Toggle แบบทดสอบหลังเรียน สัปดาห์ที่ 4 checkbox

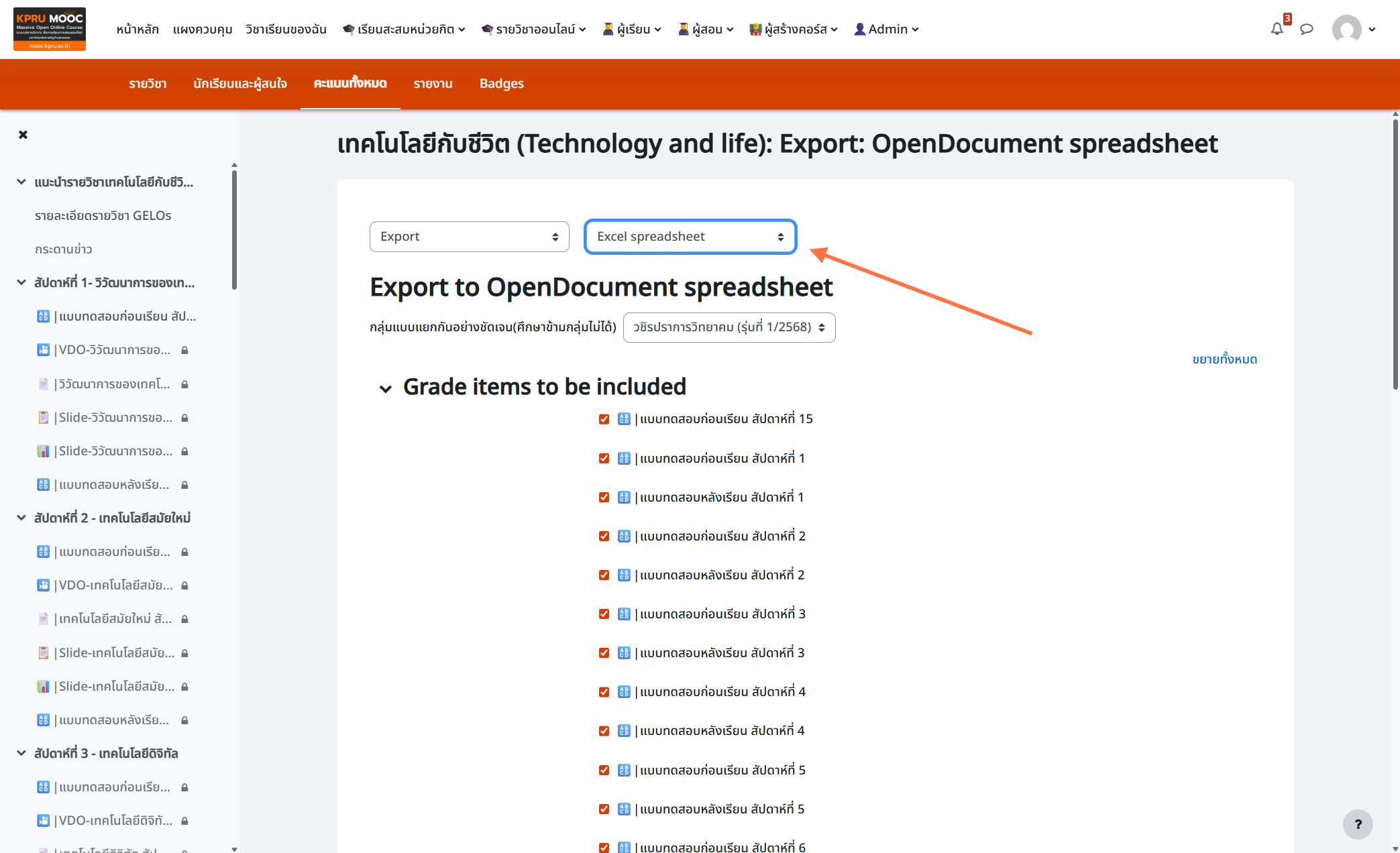[604, 730]
